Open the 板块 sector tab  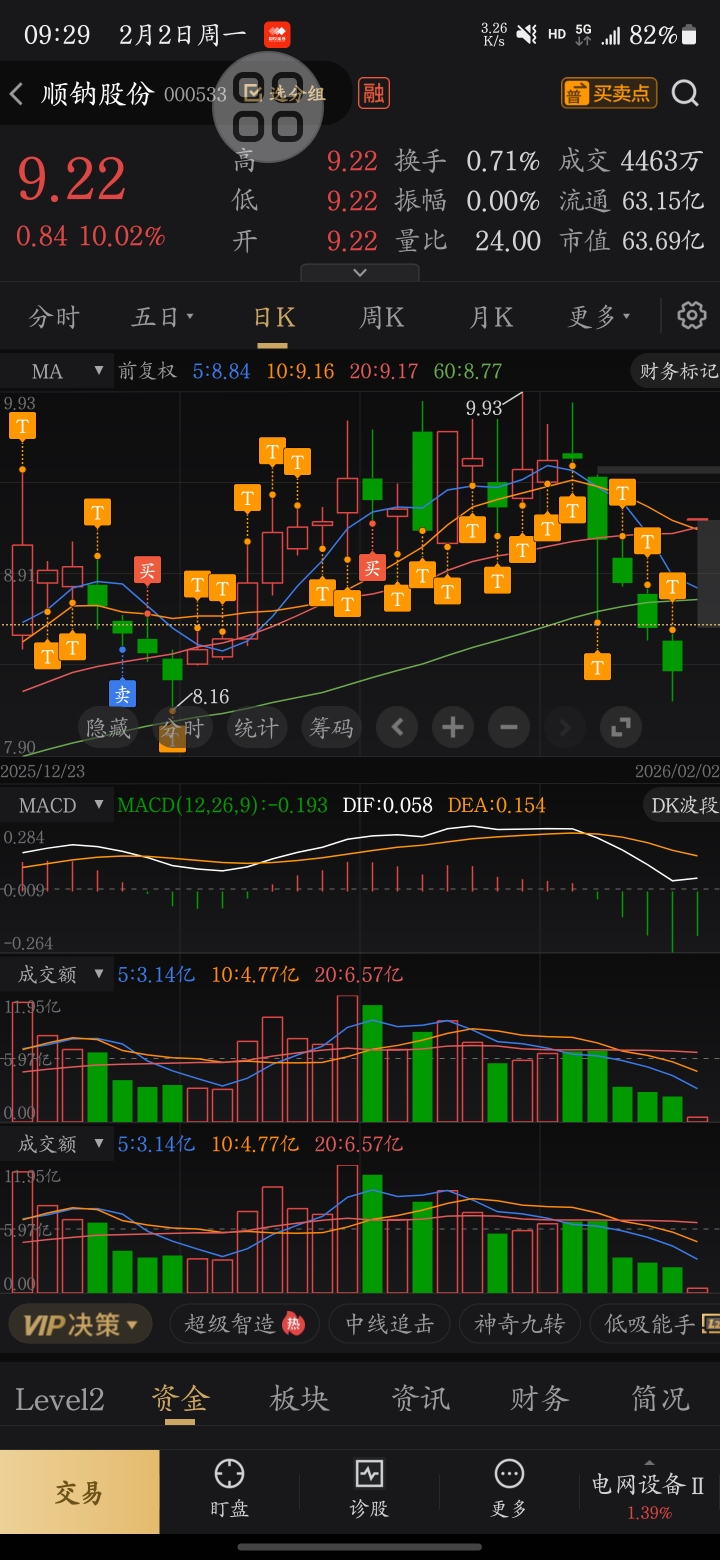(x=300, y=1399)
